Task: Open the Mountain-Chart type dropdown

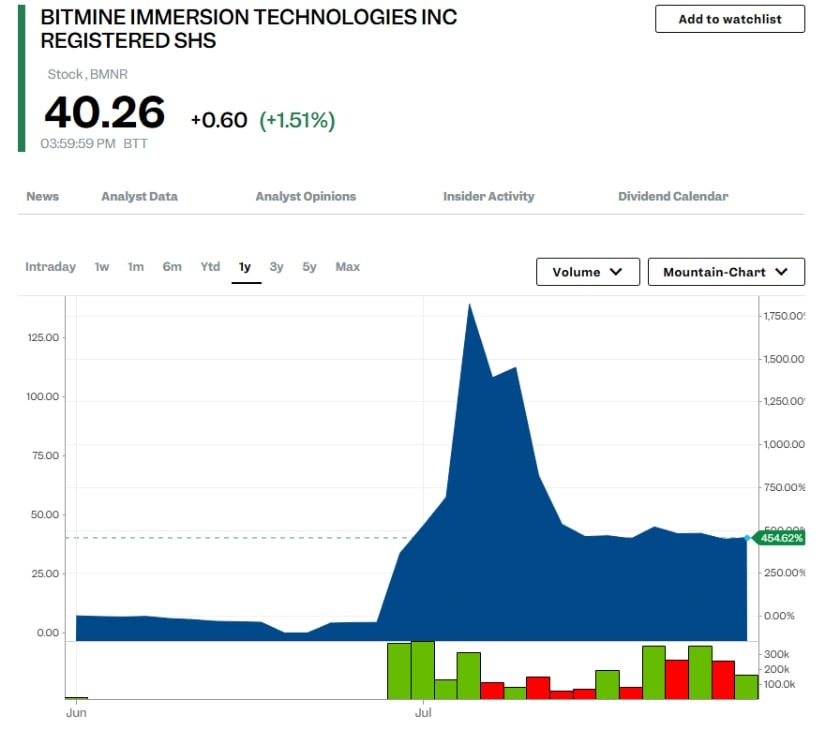Action: (x=726, y=271)
